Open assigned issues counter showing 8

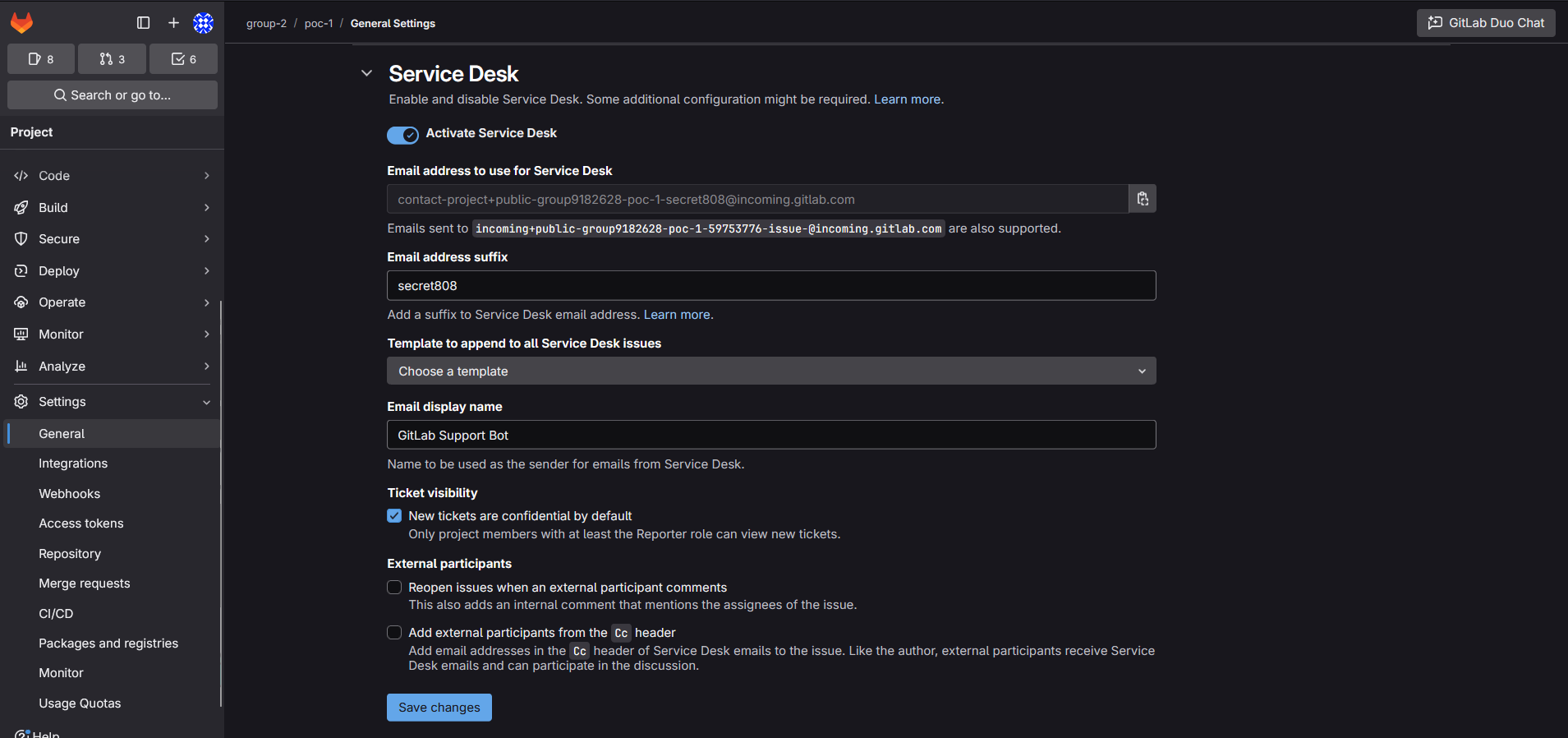click(41, 59)
